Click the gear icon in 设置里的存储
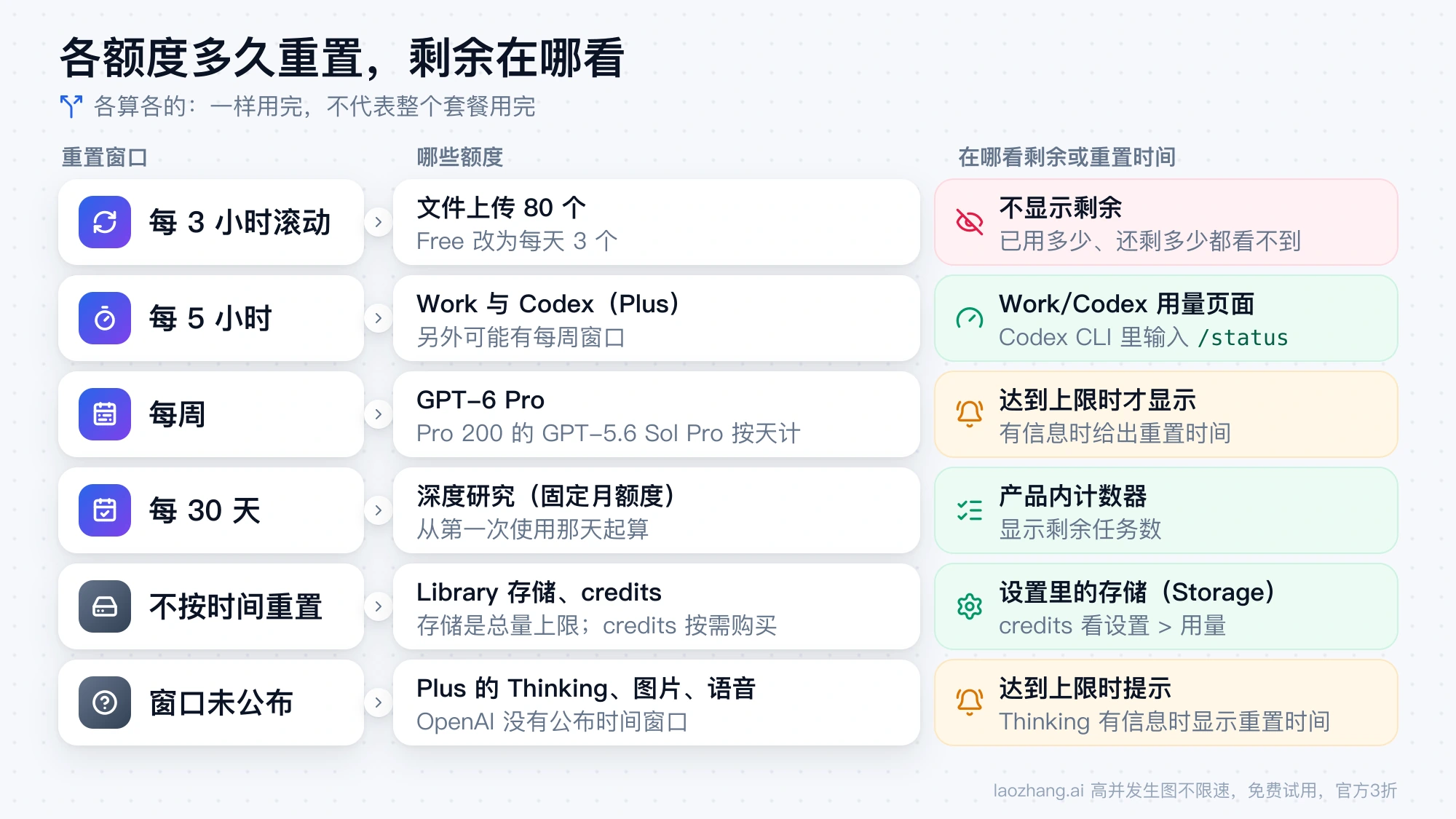 click(970, 606)
